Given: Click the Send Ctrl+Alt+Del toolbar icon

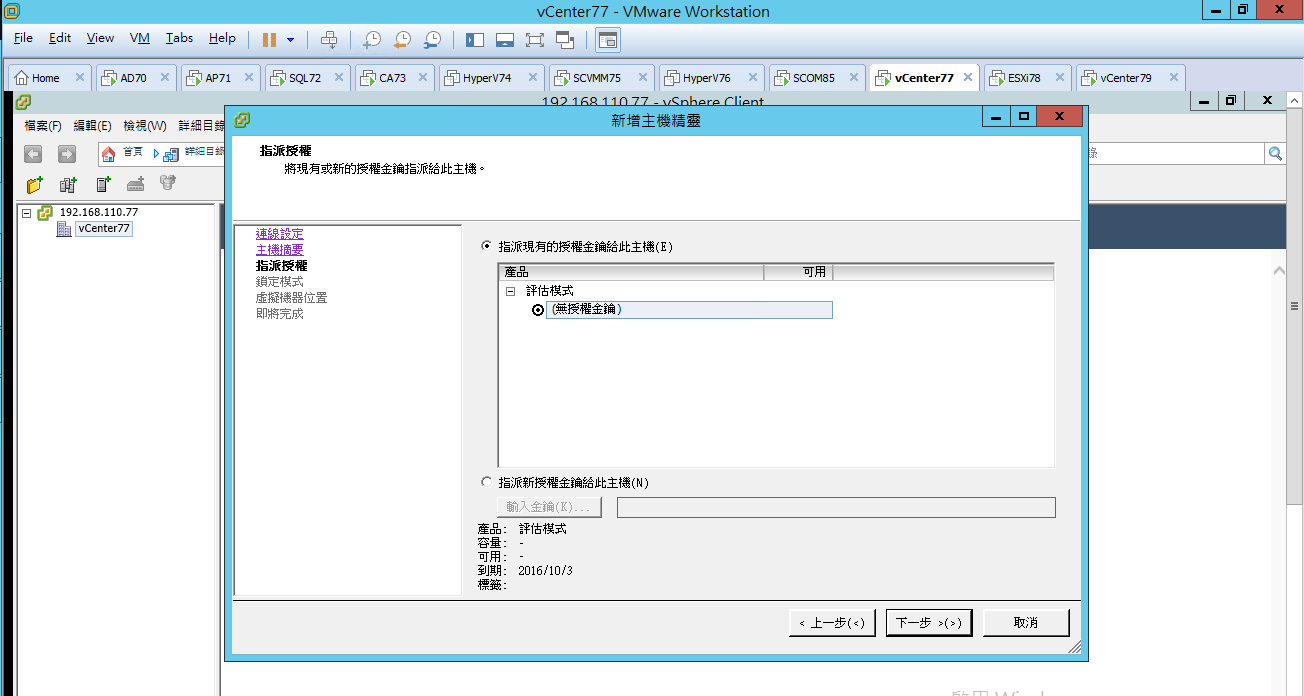Looking at the screenshot, I should click(x=329, y=39).
